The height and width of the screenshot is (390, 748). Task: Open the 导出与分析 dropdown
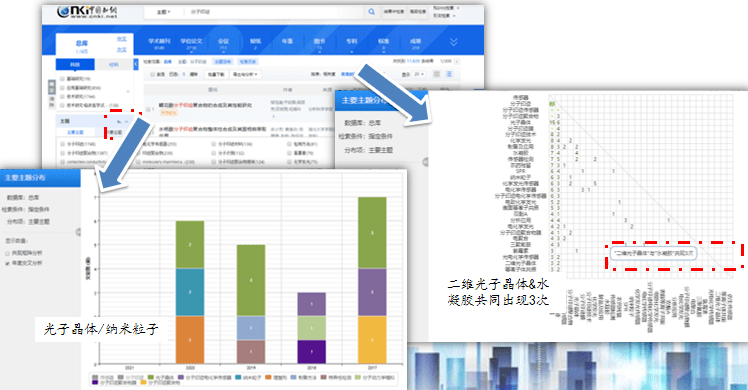(x=245, y=74)
